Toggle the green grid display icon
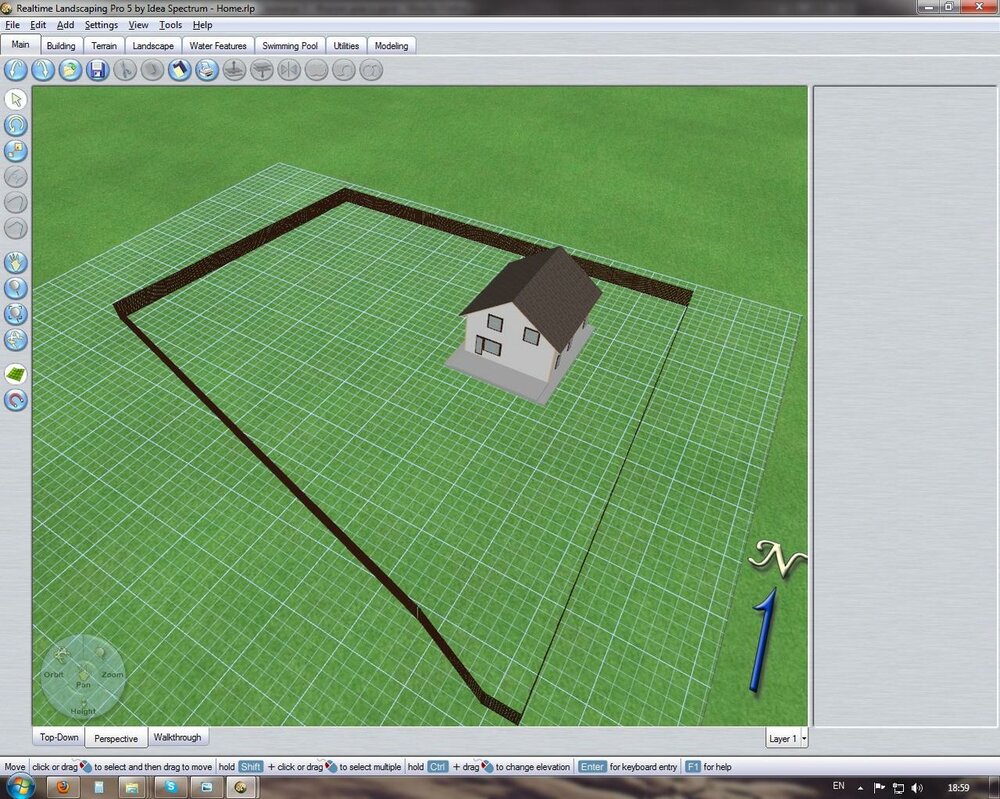 (16, 374)
